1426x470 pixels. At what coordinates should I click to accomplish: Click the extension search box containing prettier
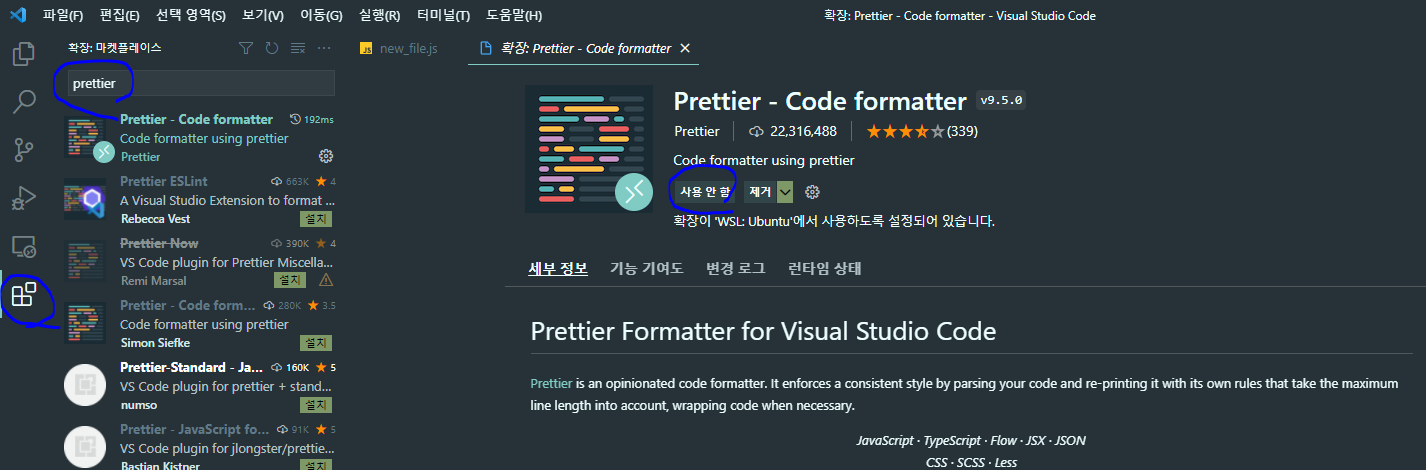201,83
